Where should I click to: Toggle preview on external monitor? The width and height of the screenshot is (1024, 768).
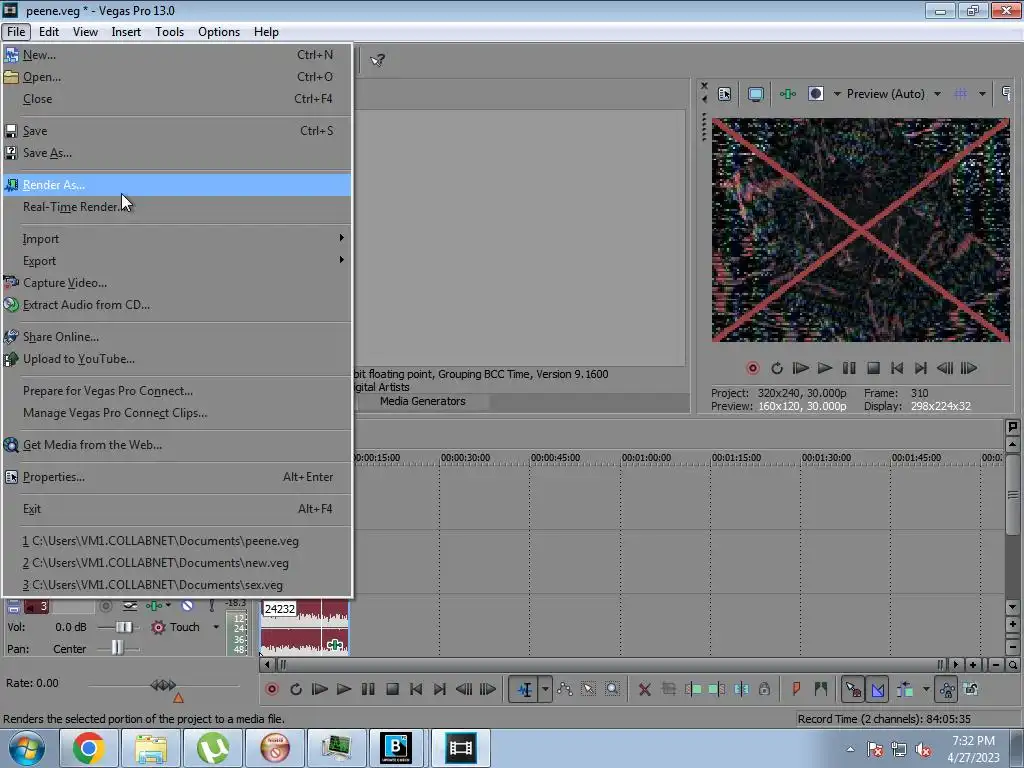tap(756, 94)
